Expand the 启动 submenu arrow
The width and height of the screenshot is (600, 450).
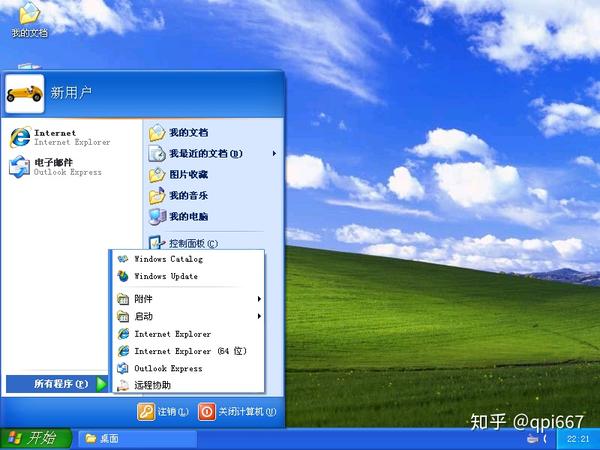pyautogui.click(x=259, y=316)
